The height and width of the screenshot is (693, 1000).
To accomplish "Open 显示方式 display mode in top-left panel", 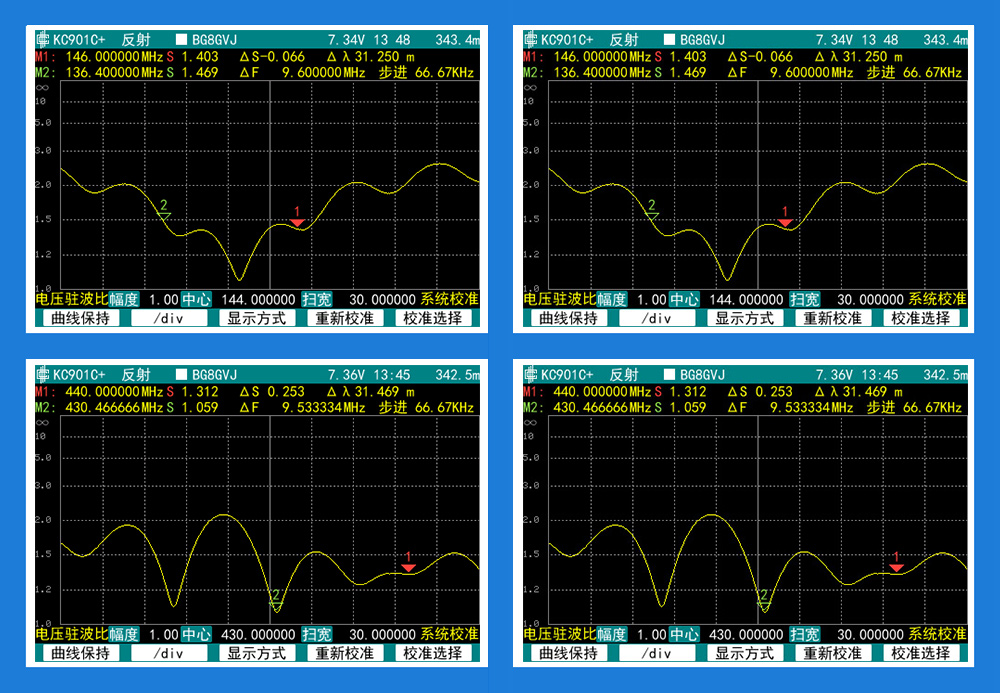I will [256, 318].
